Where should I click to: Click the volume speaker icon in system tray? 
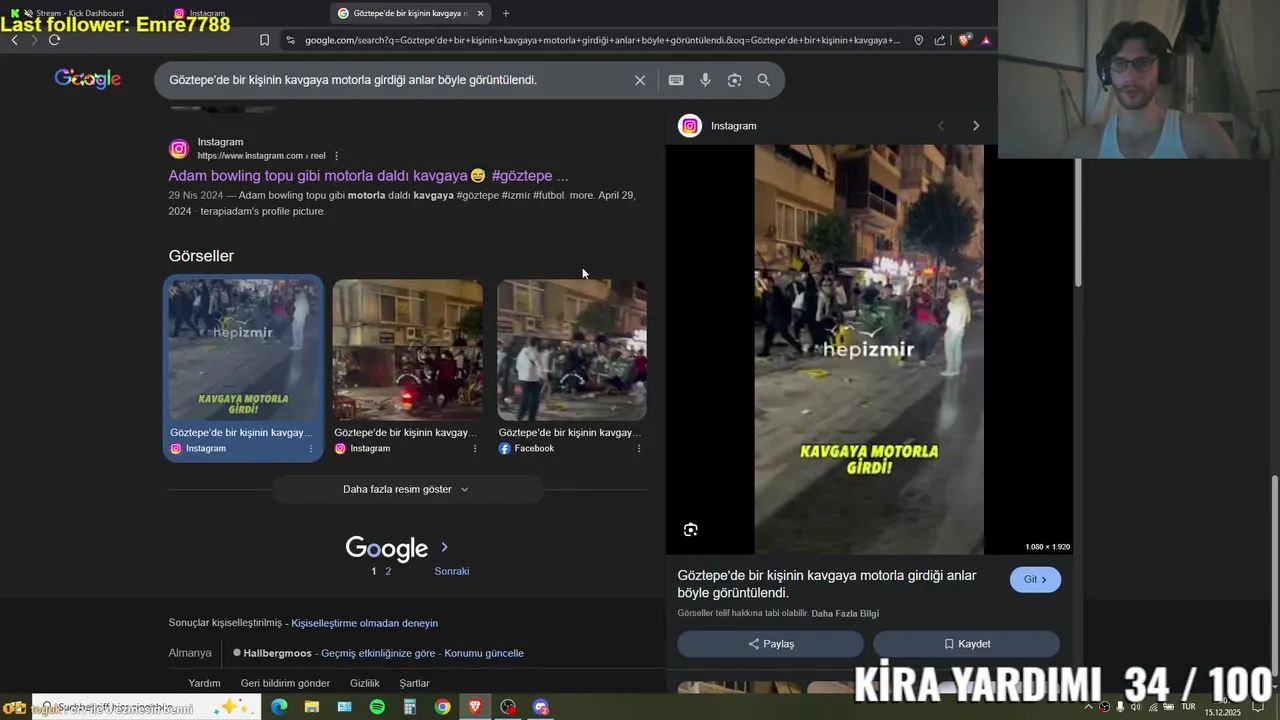pyautogui.click(x=1135, y=707)
